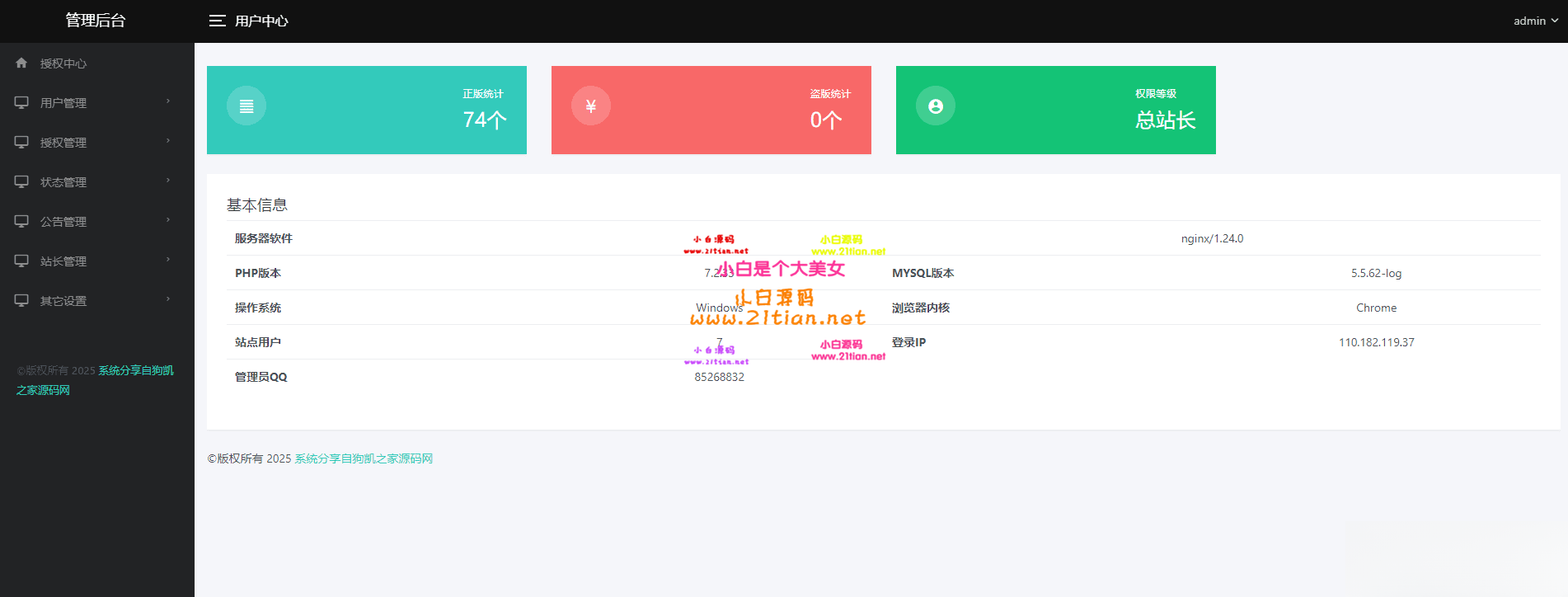The width and height of the screenshot is (1568, 597).
Task: Click the home icon beside 授权中心
Action: [x=21, y=63]
